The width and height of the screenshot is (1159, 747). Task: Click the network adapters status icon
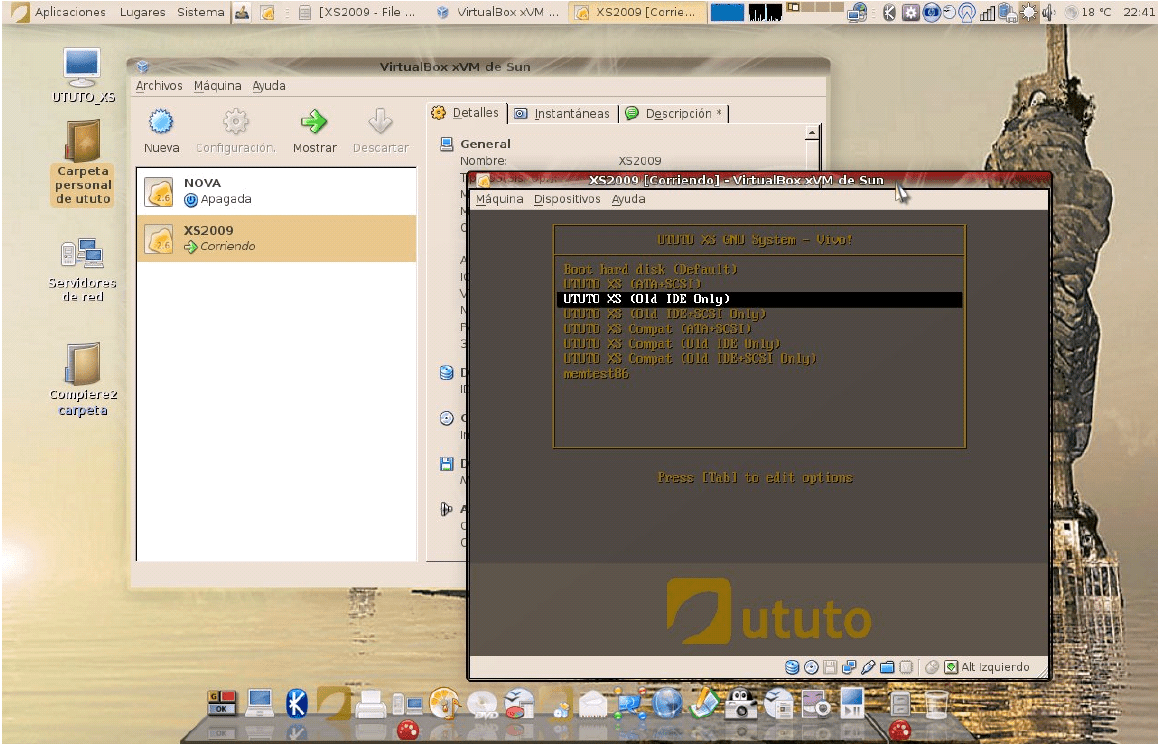(x=849, y=667)
